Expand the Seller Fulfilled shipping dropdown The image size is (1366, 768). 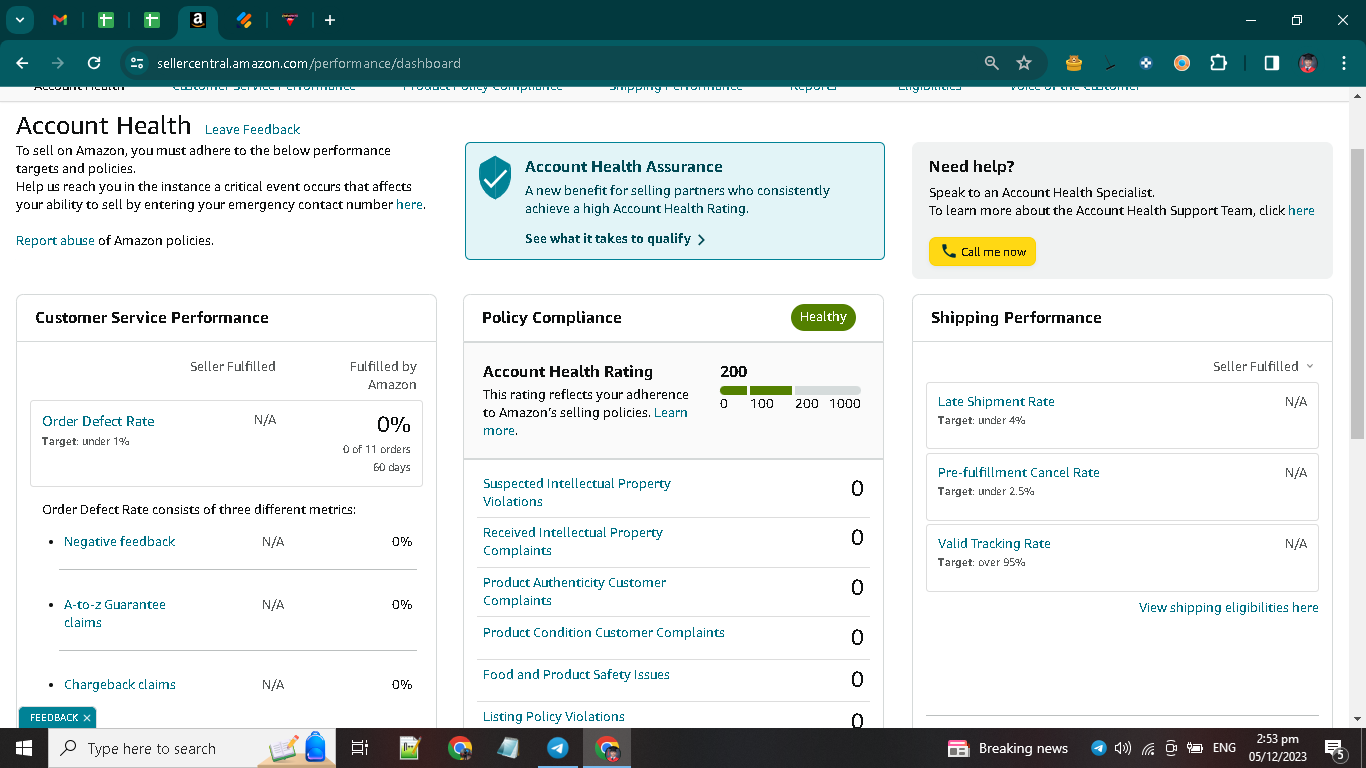click(1263, 366)
